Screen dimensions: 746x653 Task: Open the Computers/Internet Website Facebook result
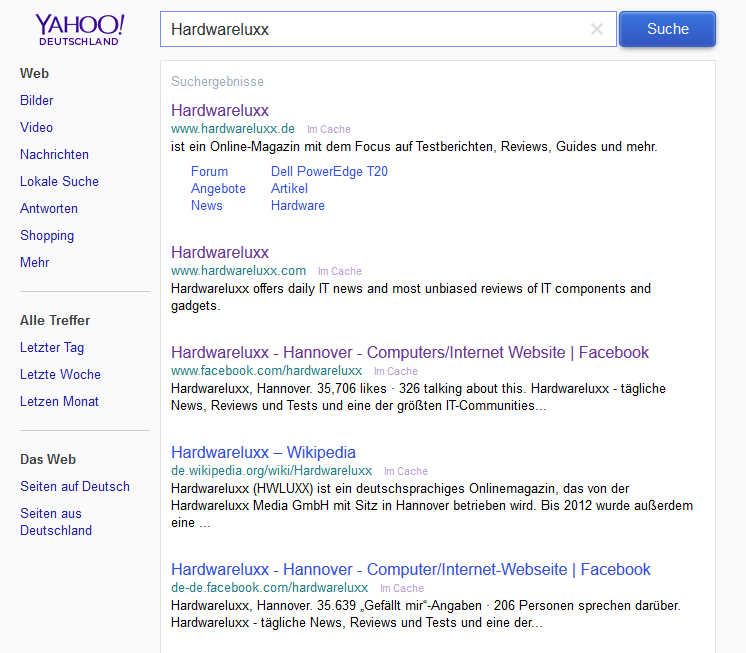click(x=410, y=352)
